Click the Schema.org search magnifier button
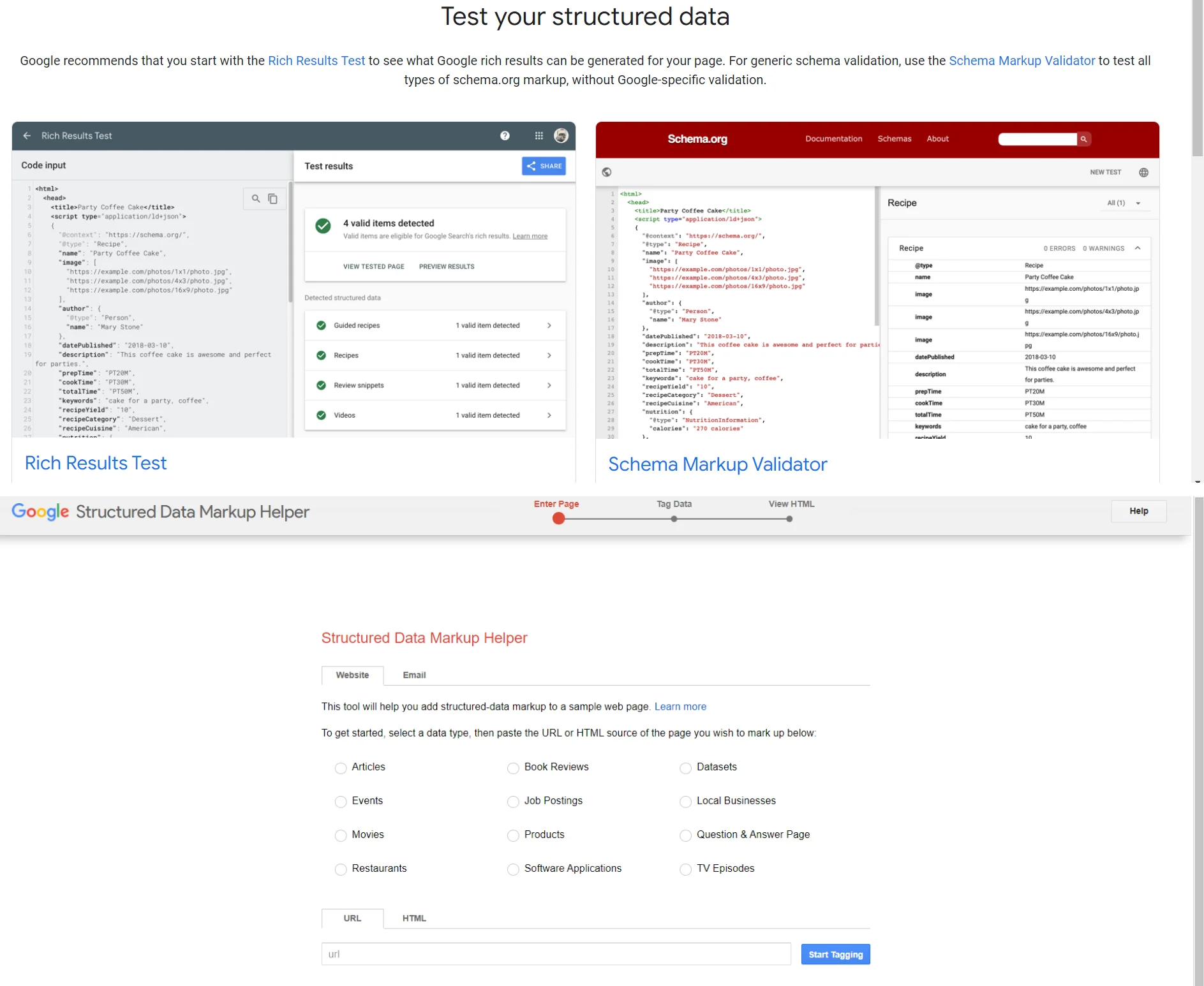1204x986 pixels. 1083,139
